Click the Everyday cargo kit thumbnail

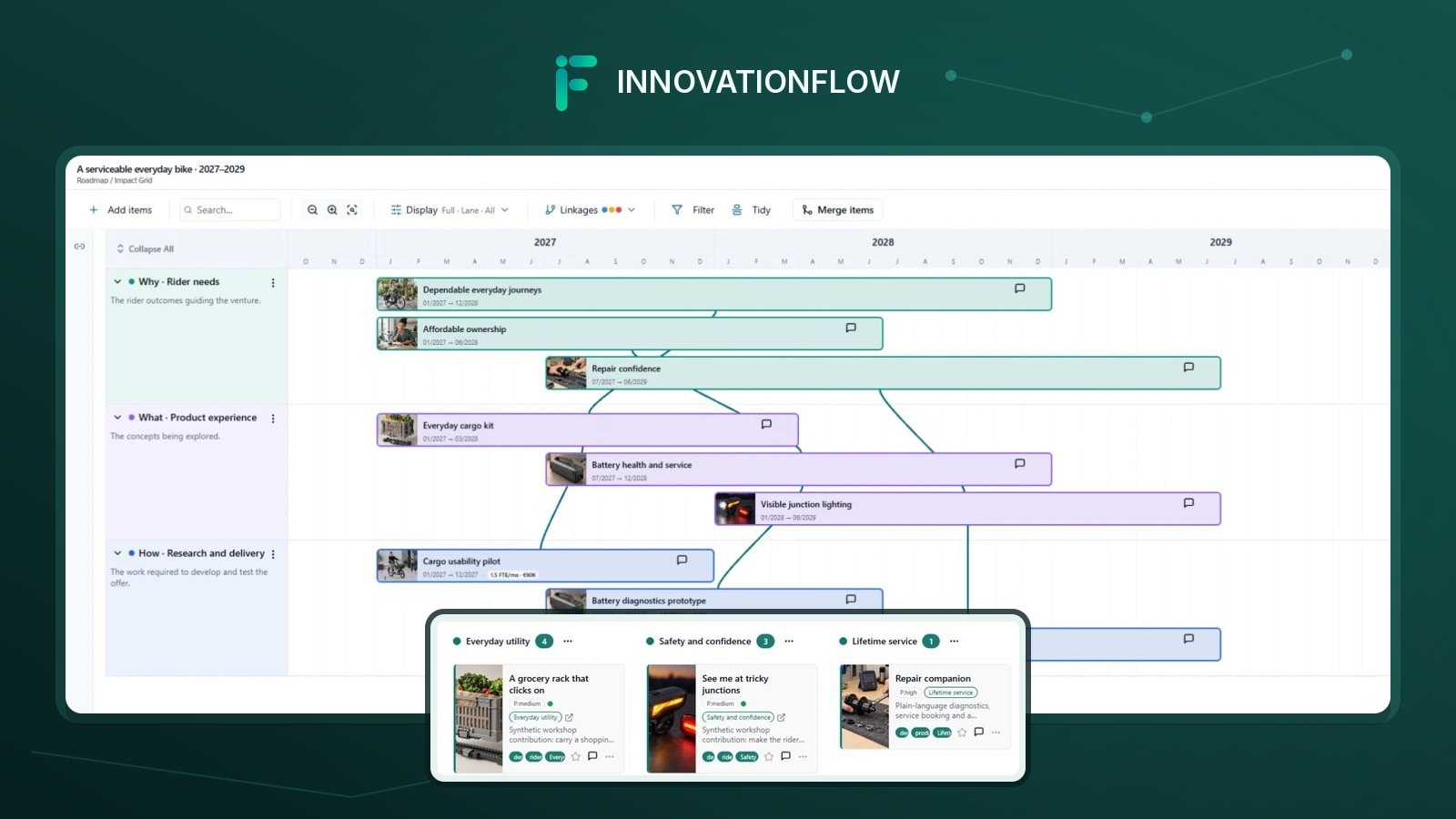[x=398, y=430]
